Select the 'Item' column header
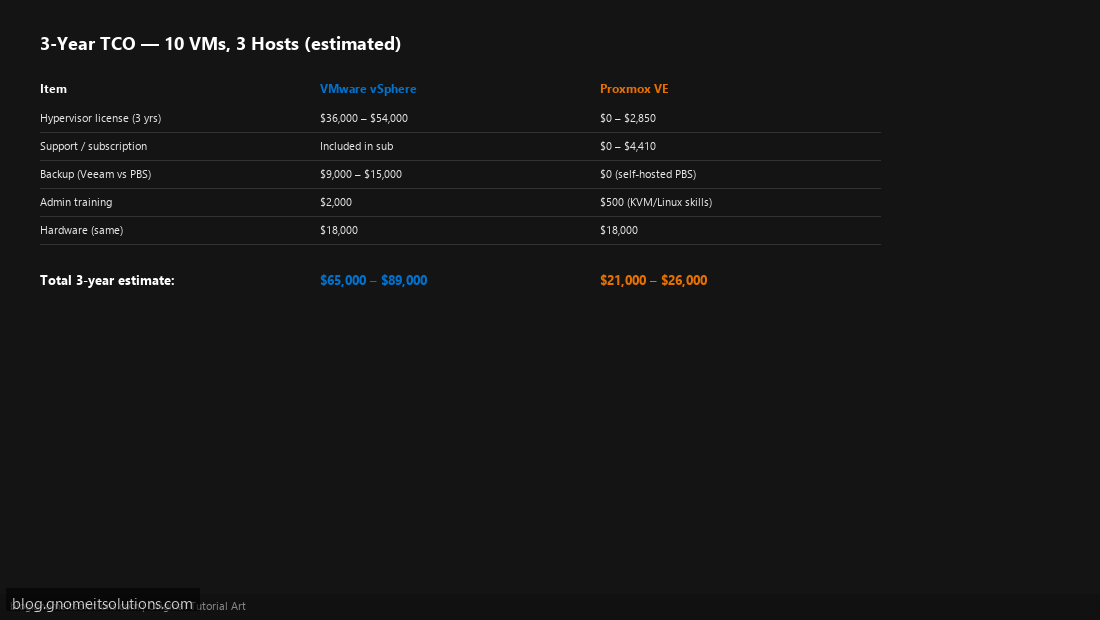The width and height of the screenshot is (1100, 620). coord(53,89)
